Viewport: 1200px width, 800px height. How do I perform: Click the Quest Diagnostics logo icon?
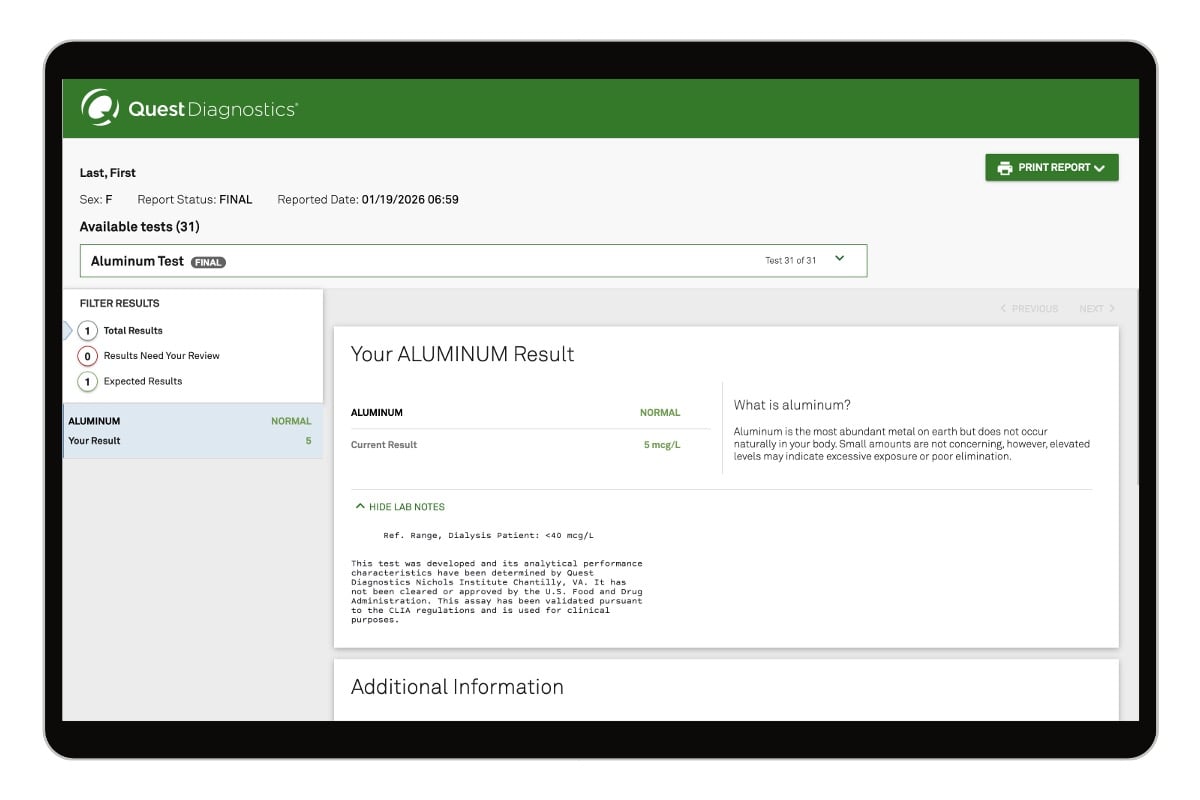pos(100,108)
